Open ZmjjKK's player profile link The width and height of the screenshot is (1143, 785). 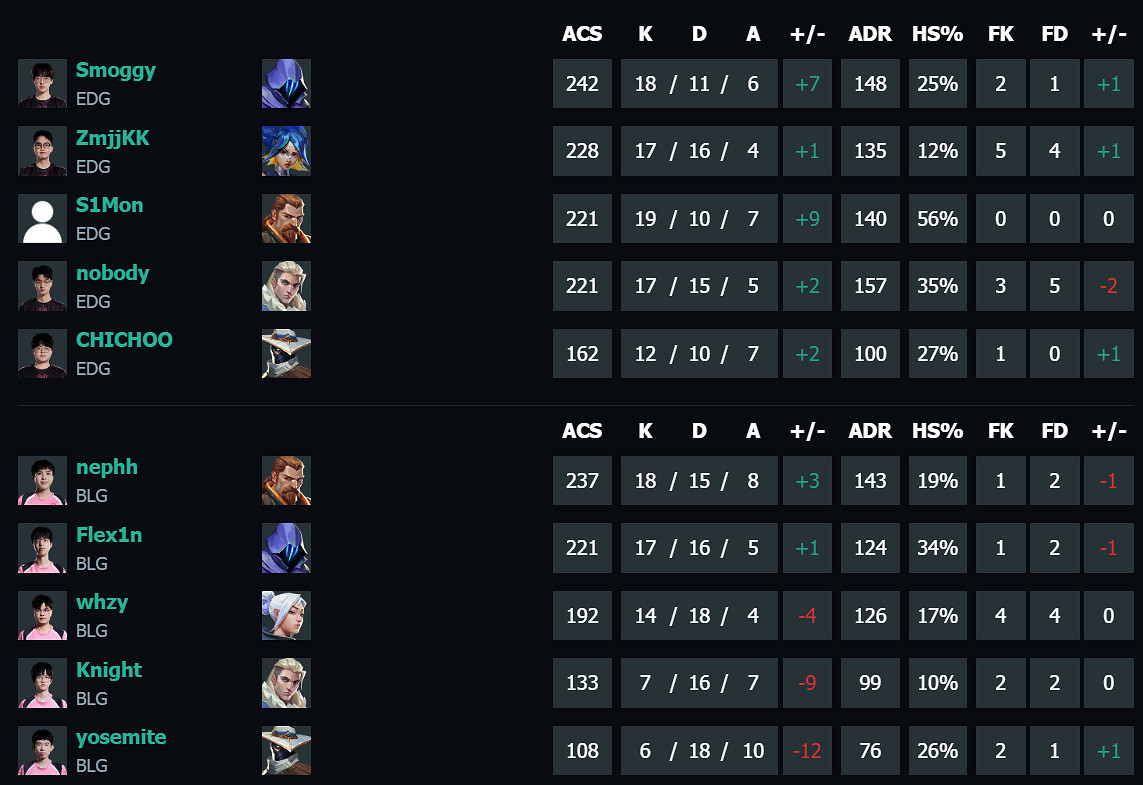(x=113, y=138)
